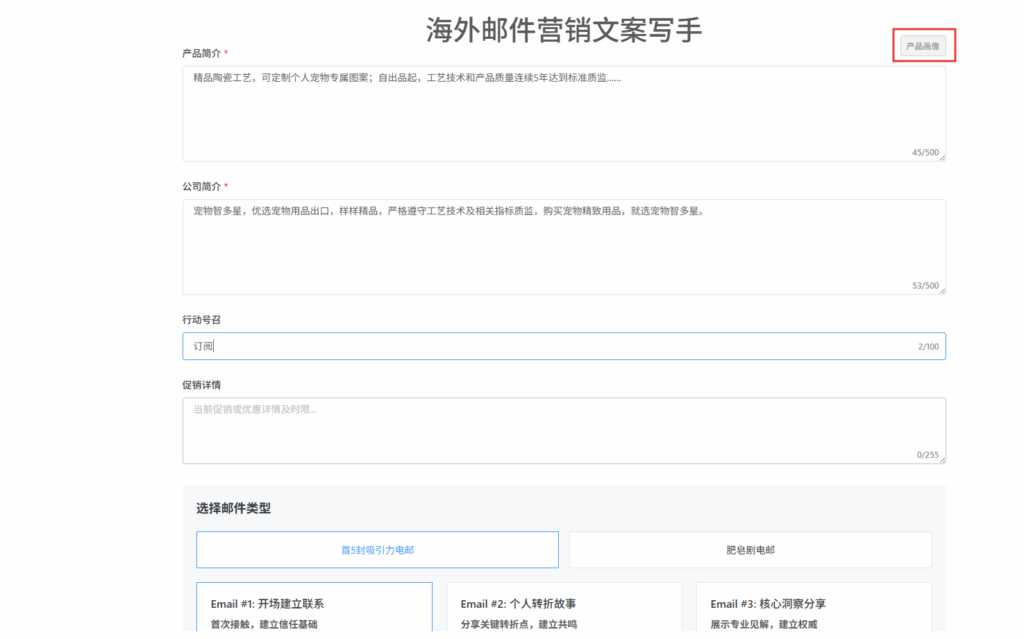Focus the 产品简介 text area
The image size is (1024, 639).
(x=563, y=113)
